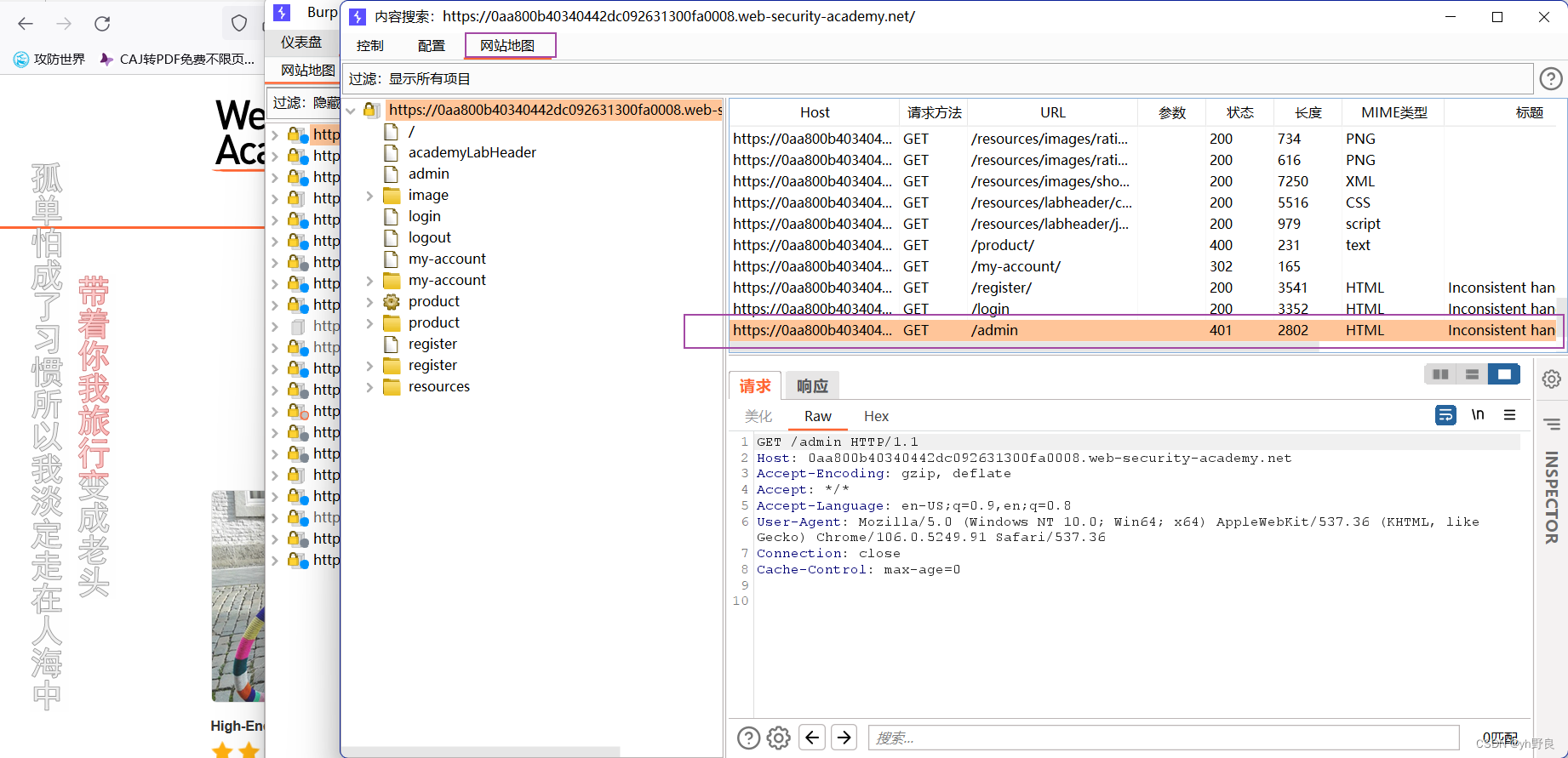1568x758 pixels.
Task: Toggle the \n non-printable characters button
Action: [1478, 415]
